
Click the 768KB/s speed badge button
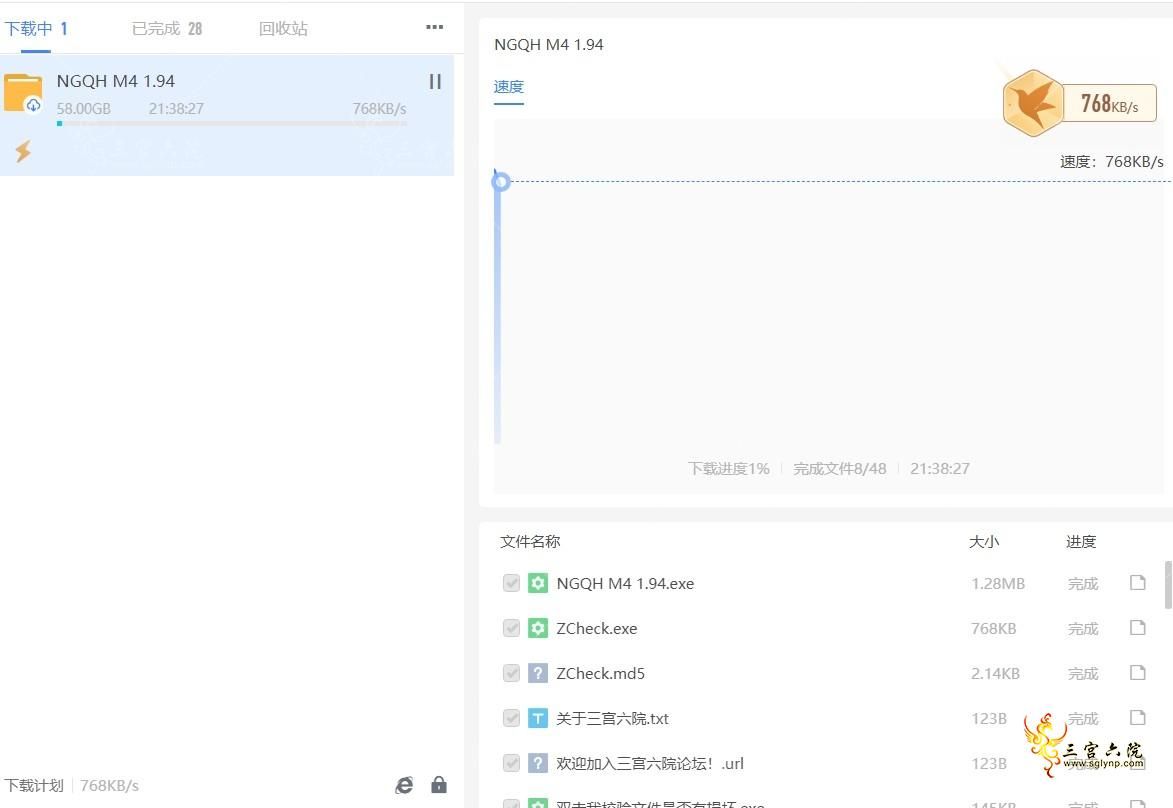coord(1109,103)
